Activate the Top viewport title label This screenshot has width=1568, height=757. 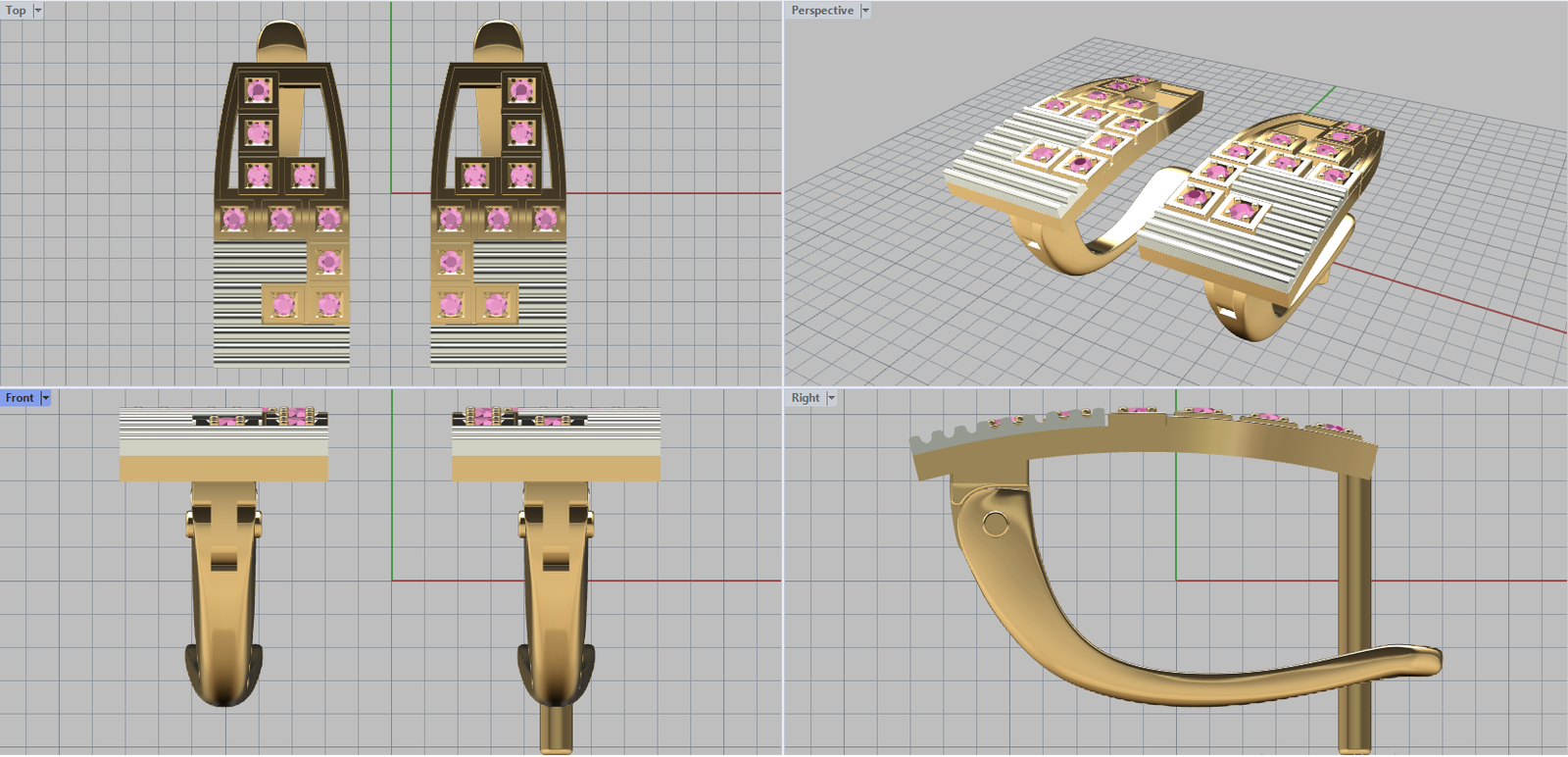coord(16,11)
